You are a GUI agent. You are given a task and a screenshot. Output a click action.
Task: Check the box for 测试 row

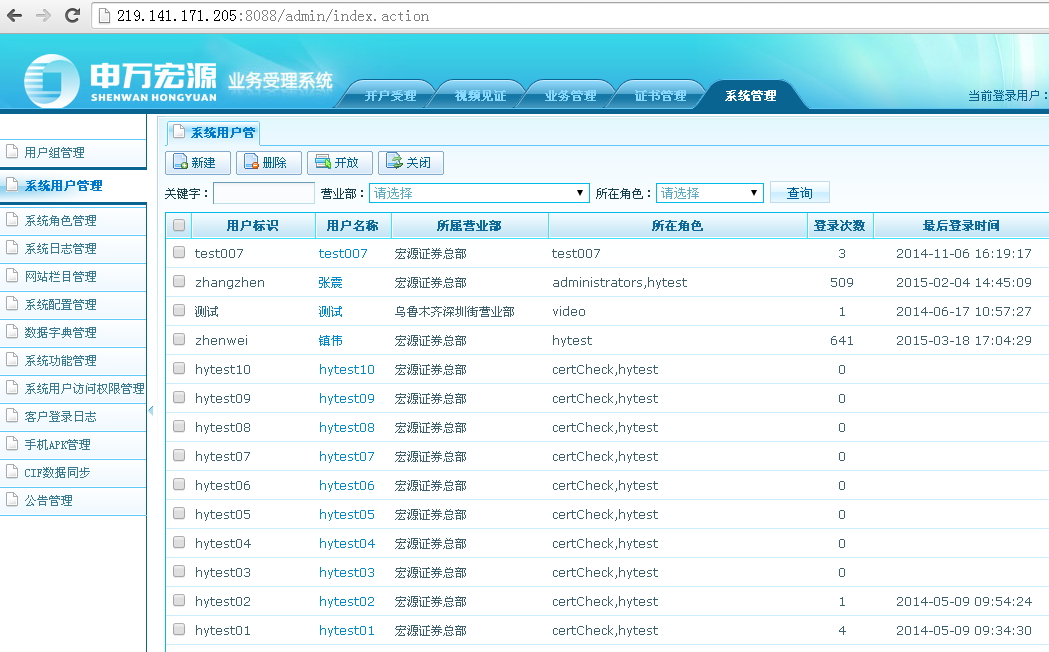179,310
